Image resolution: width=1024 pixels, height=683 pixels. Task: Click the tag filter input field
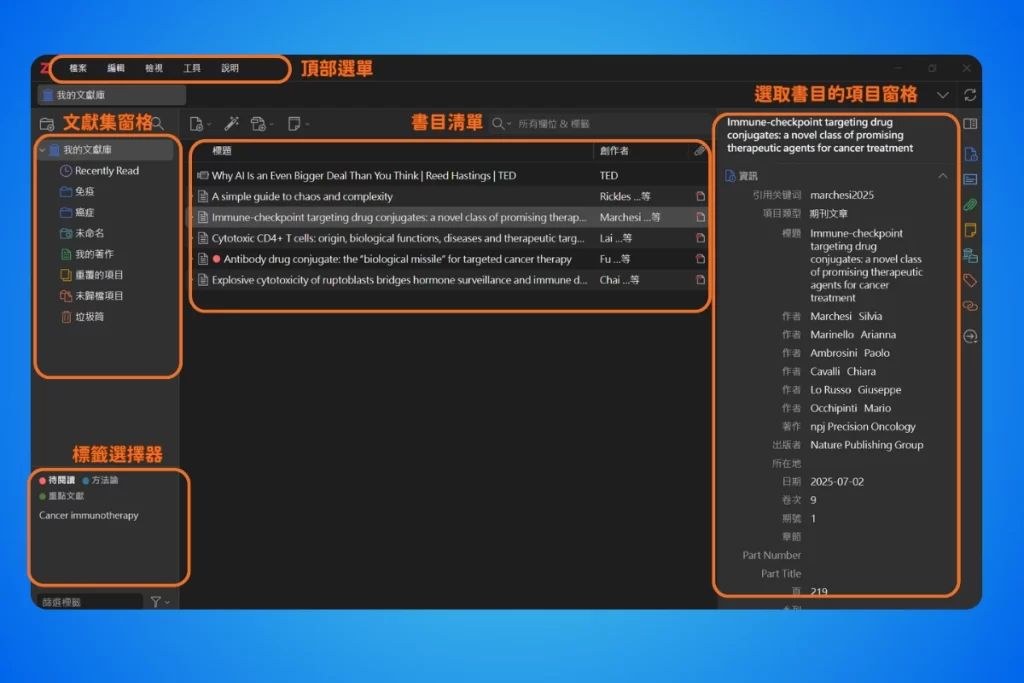coord(90,602)
